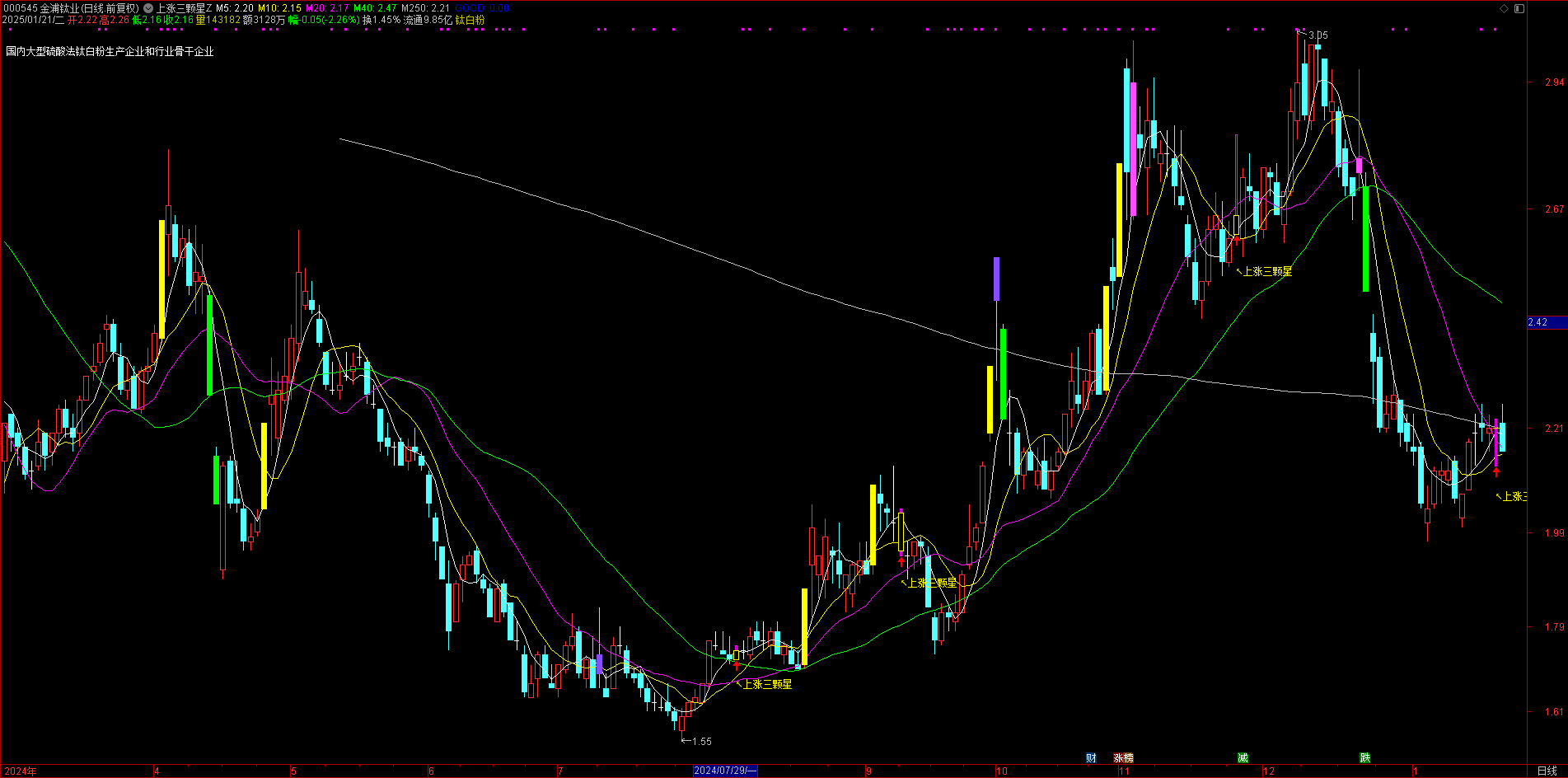Open the 财 event marker on timeline
This screenshot has height=778, width=1568.
(x=1091, y=758)
